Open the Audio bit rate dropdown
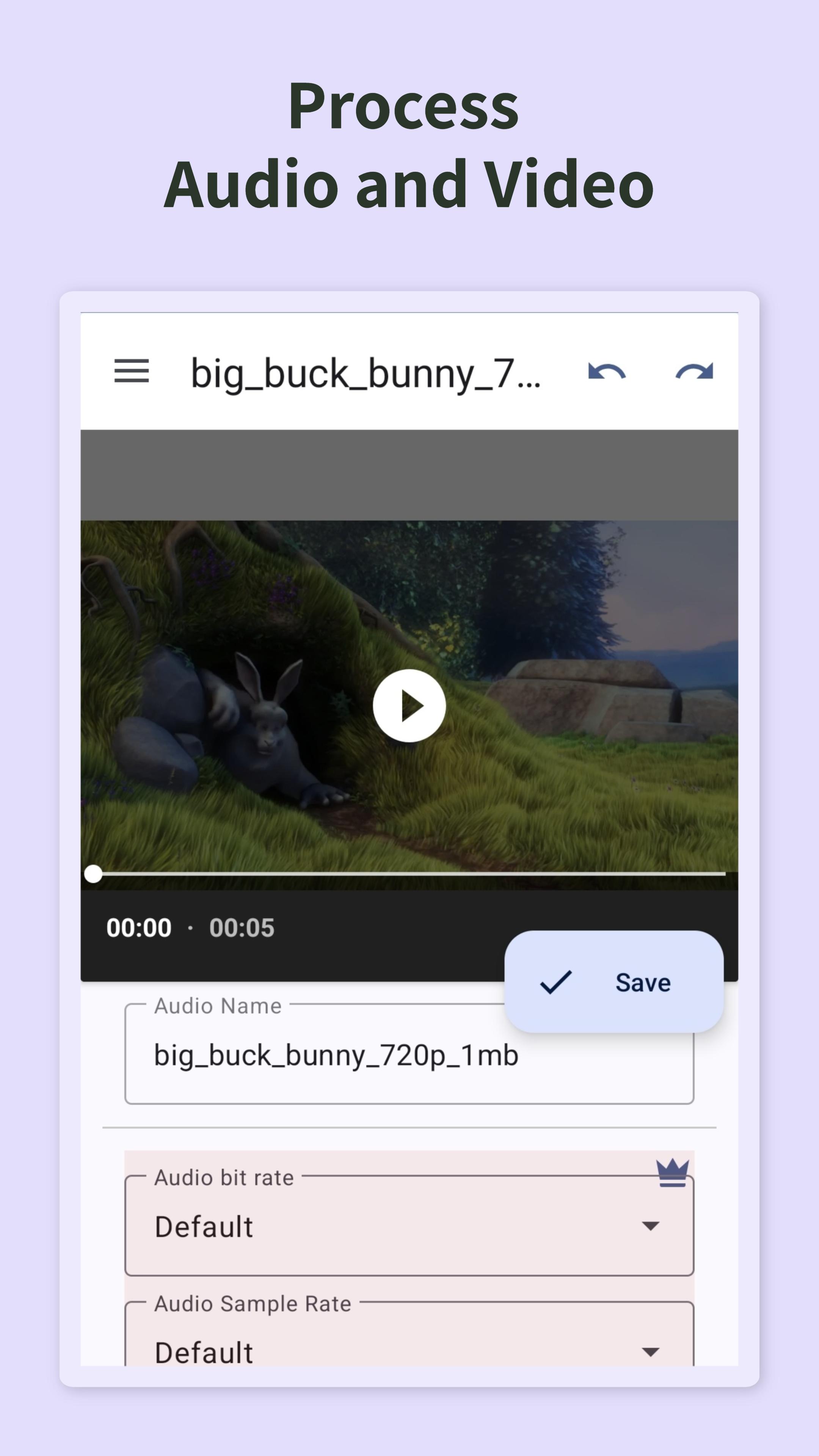 (x=409, y=1226)
